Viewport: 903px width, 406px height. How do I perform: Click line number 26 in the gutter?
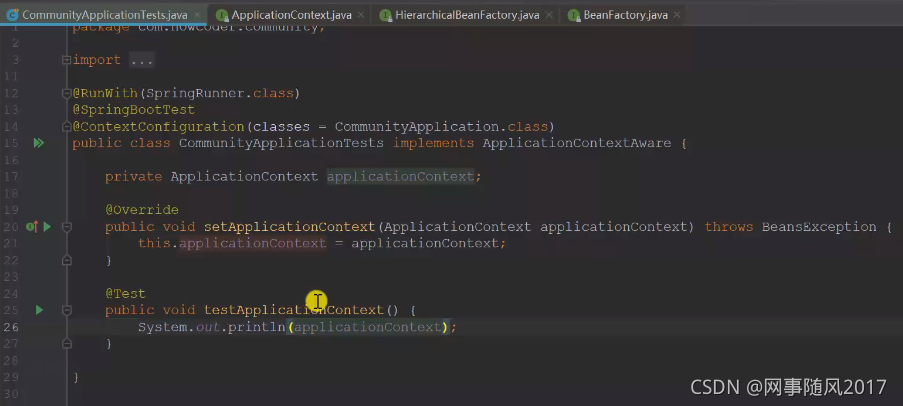(12, 327)
